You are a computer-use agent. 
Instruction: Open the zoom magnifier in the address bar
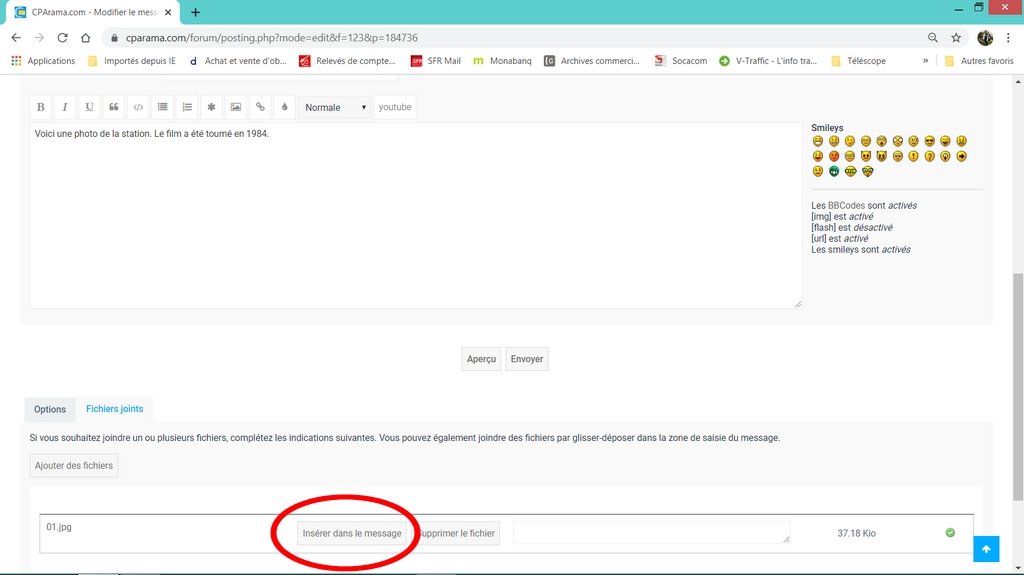point(933,38)
